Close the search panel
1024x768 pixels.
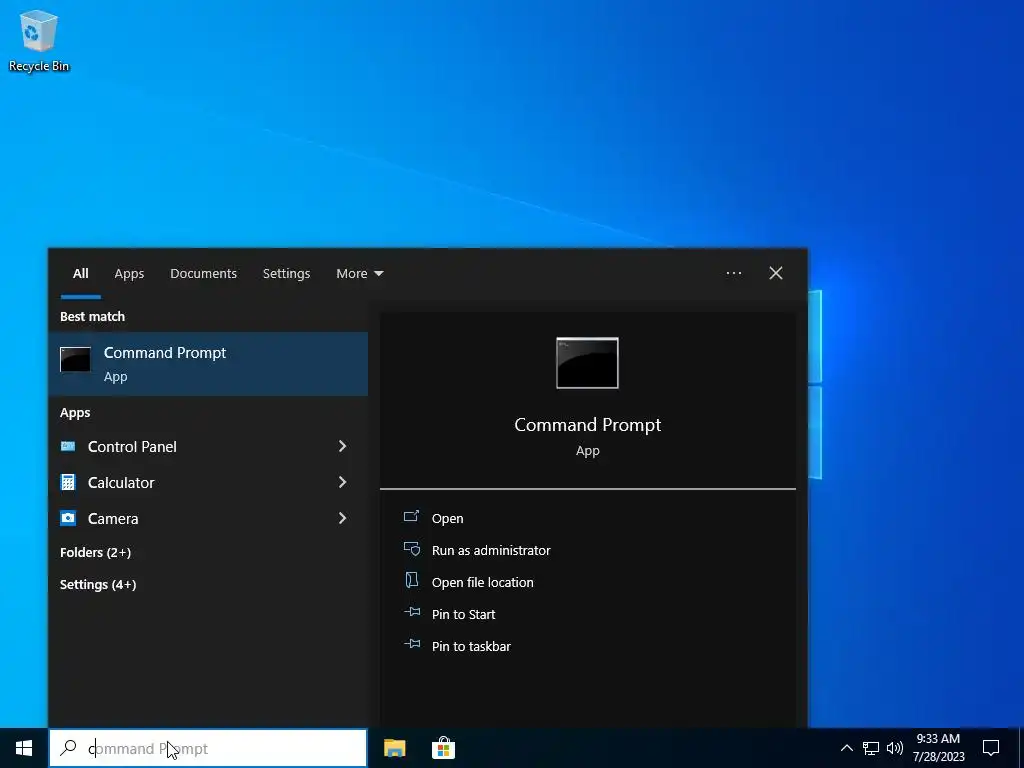click(x=775, y=273)
